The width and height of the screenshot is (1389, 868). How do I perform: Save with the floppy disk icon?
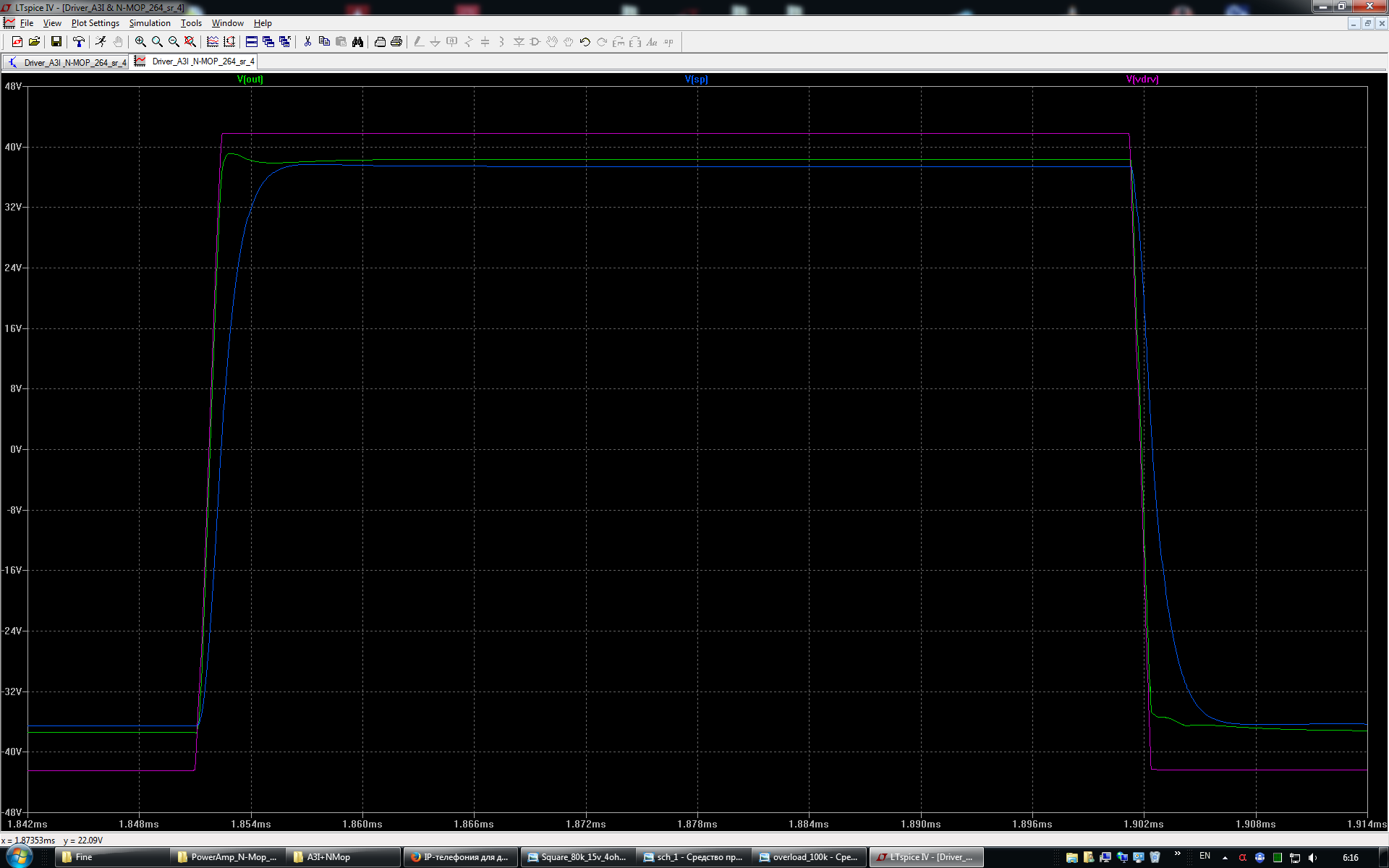[56, 42]
